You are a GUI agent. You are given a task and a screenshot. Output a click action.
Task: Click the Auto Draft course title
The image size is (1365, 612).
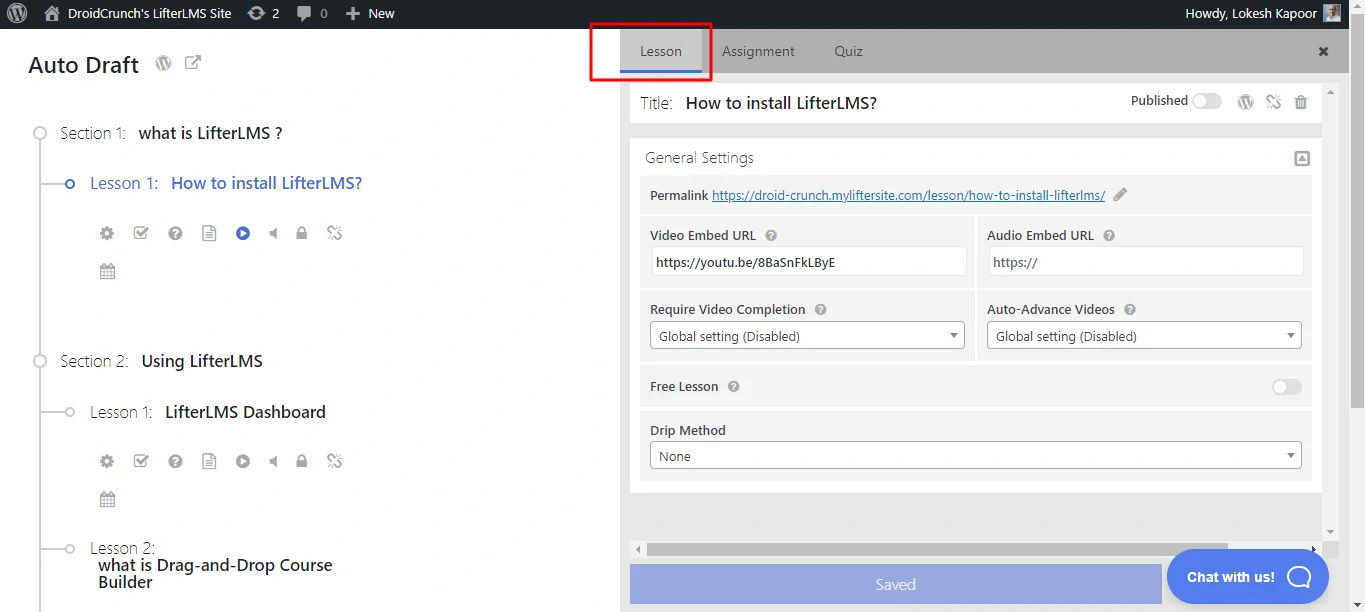[84, 65]
